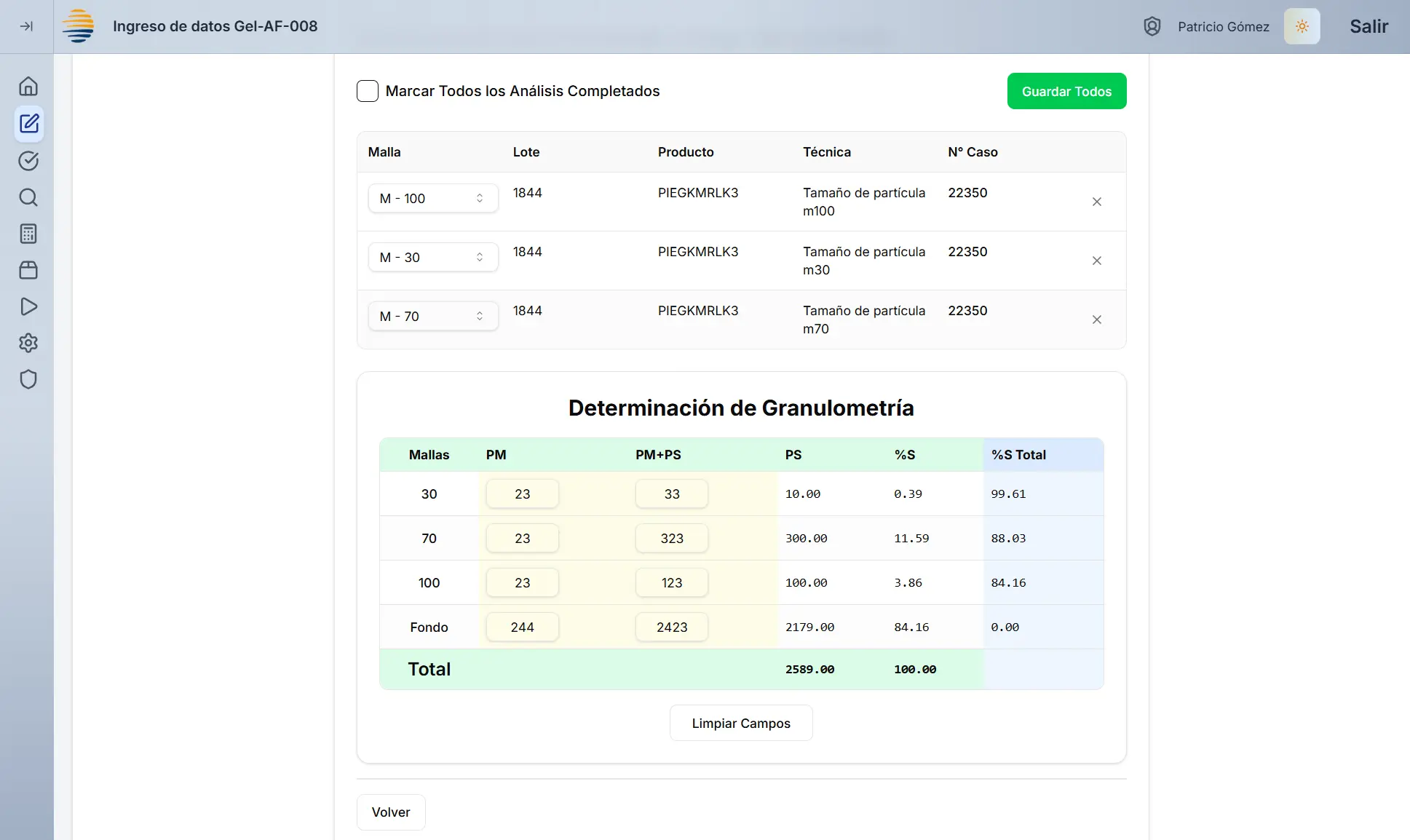
Task: Remove the m70 analysis row
Action: (x=1096, y=320)
